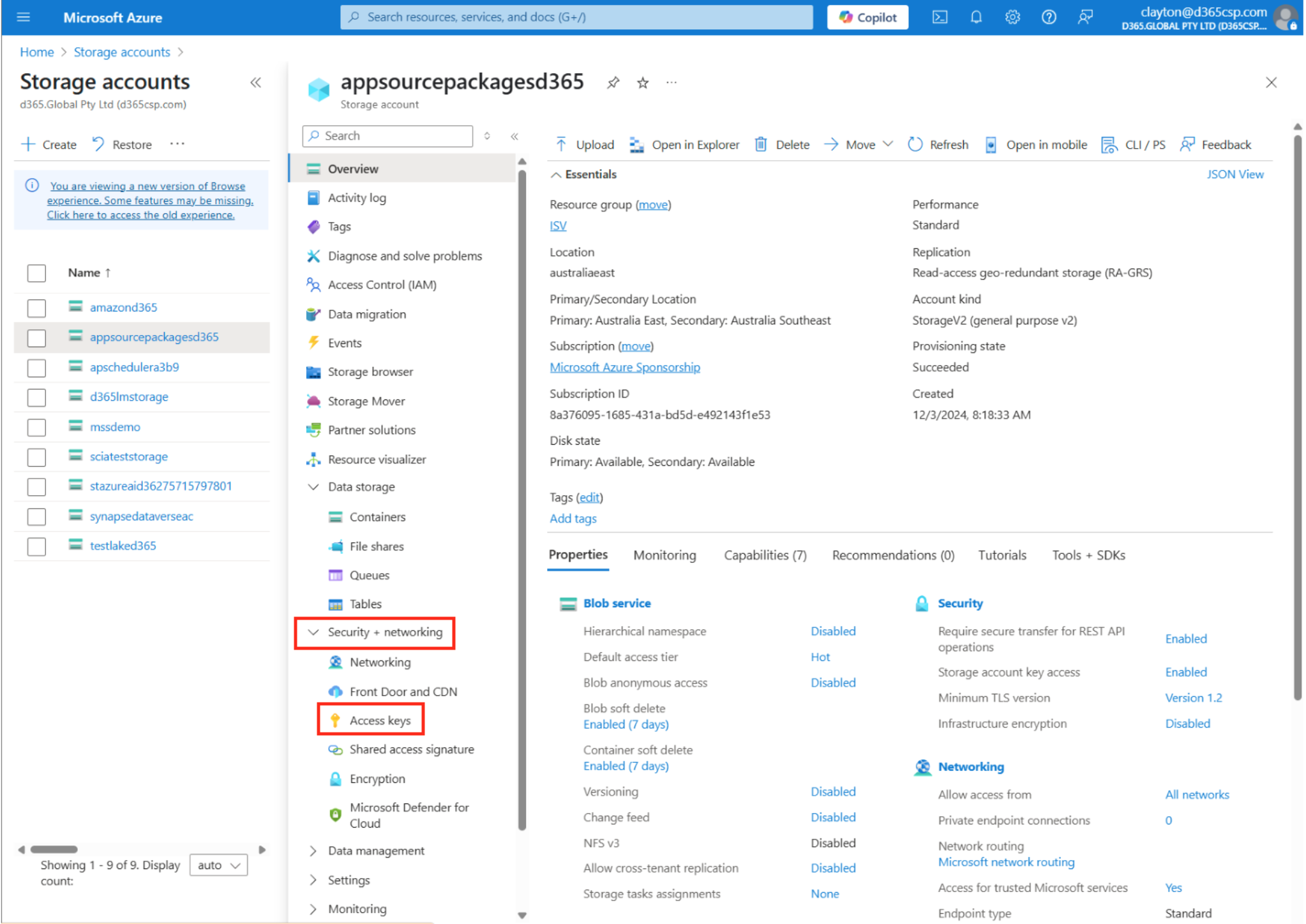Open the Copilot button
1306x924 pixels.
point(867,17)
